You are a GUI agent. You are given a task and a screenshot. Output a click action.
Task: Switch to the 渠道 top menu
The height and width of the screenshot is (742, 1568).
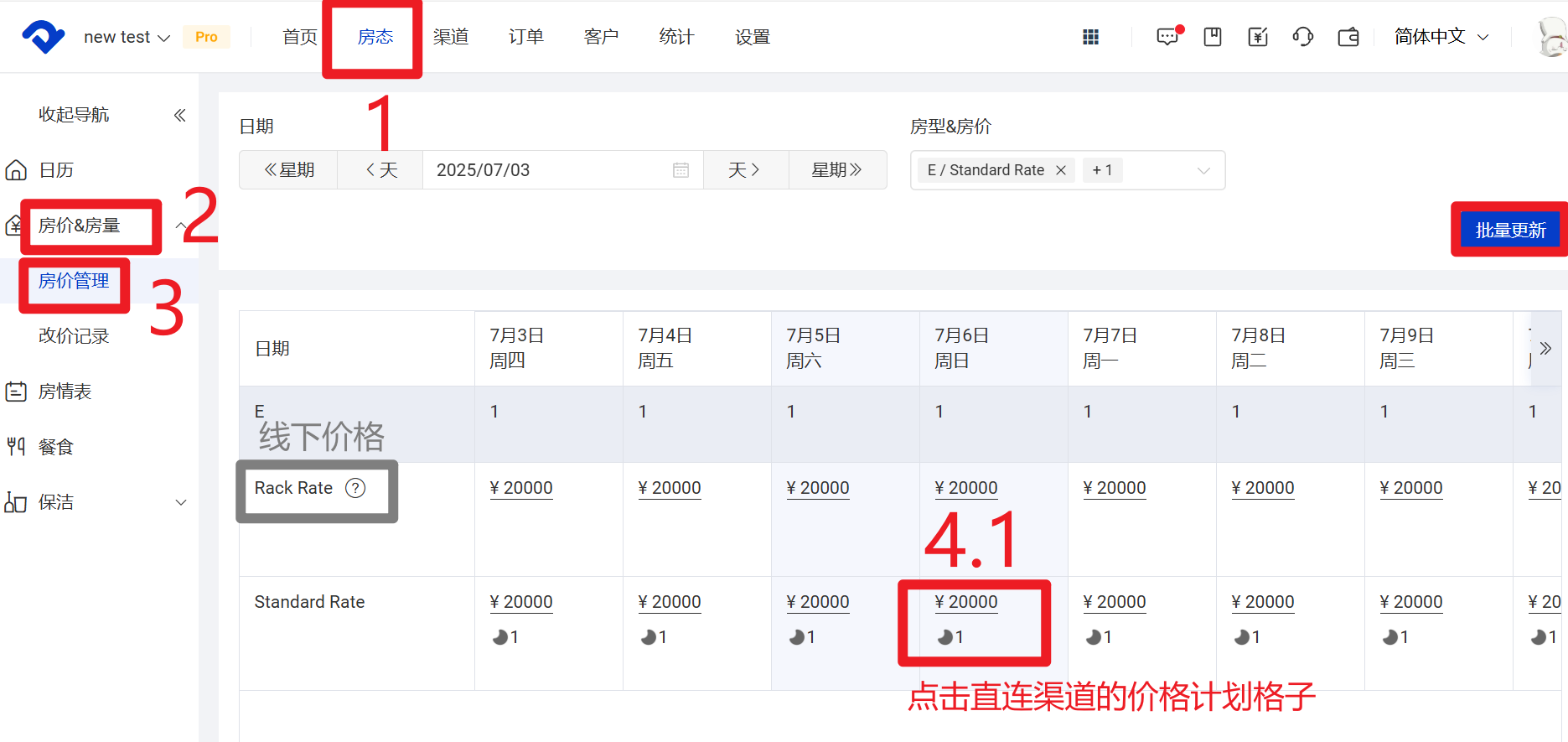pos(451,37)
